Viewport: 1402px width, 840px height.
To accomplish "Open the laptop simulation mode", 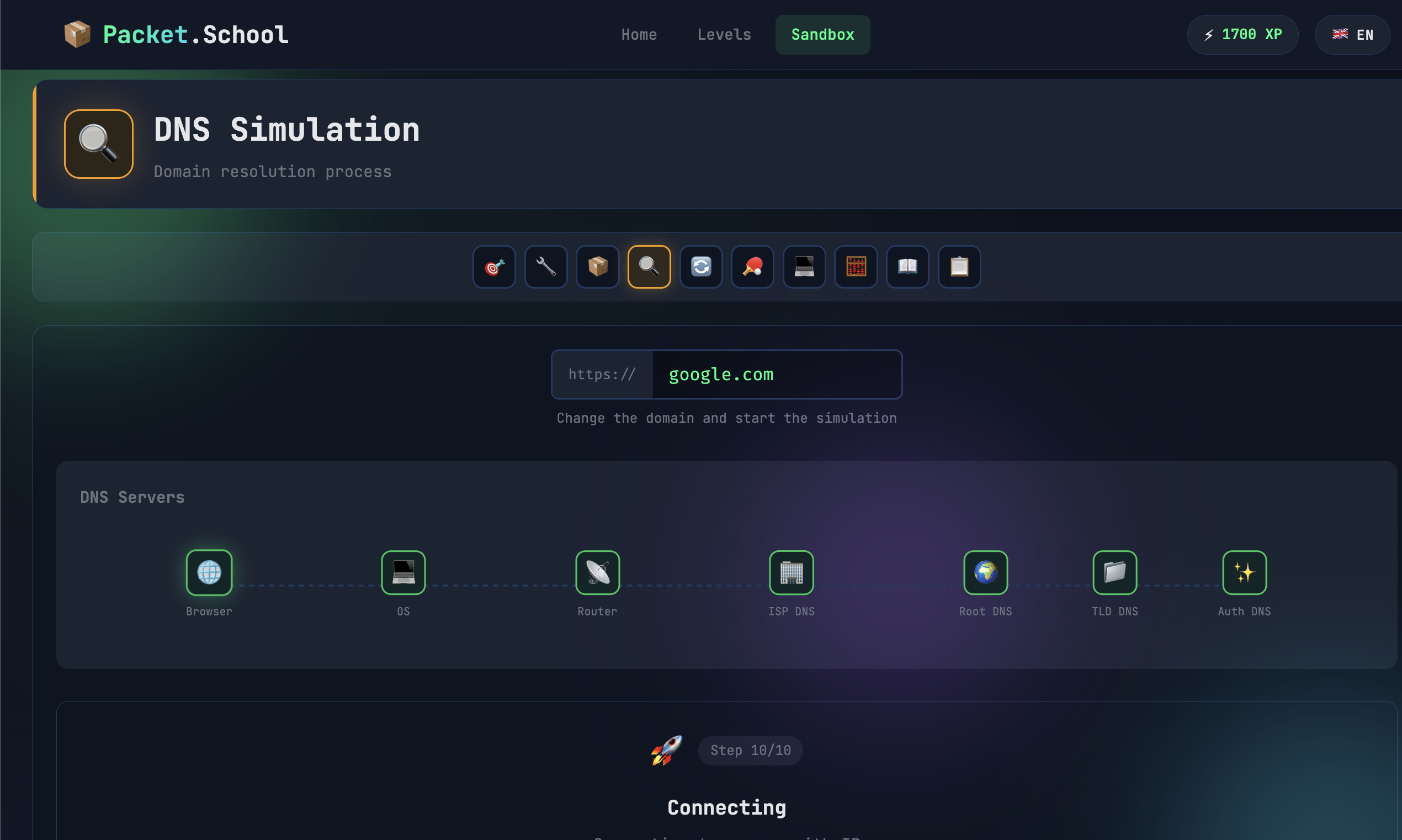I will pos(804,267).
